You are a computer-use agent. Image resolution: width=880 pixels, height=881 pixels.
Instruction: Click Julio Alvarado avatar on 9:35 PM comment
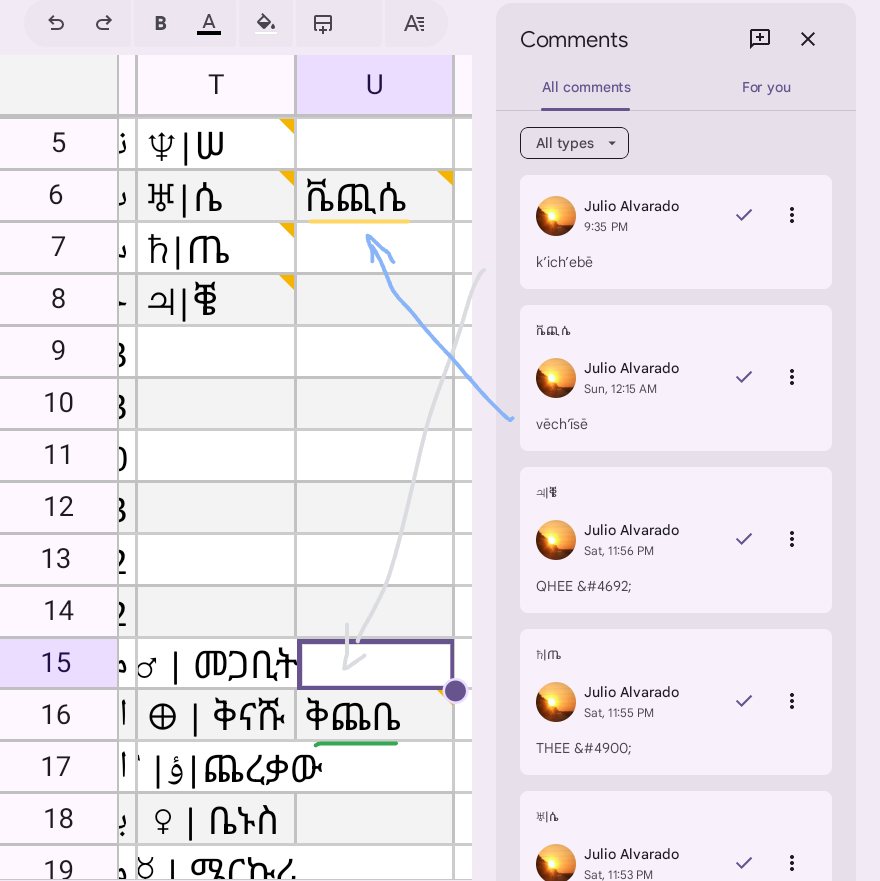tap(556, 216)
